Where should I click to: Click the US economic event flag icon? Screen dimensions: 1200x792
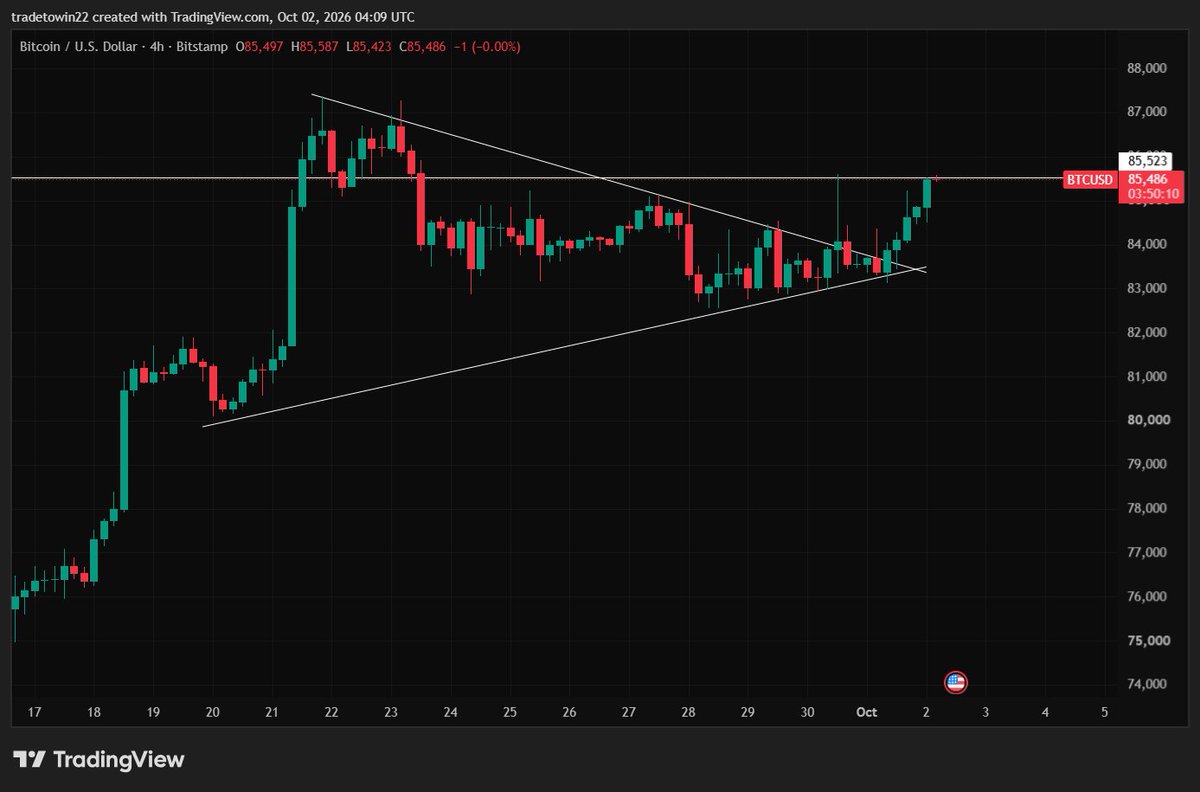956,683
